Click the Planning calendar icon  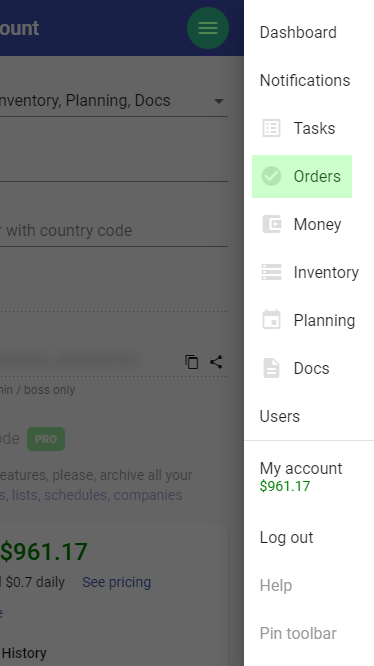(271, 319)
